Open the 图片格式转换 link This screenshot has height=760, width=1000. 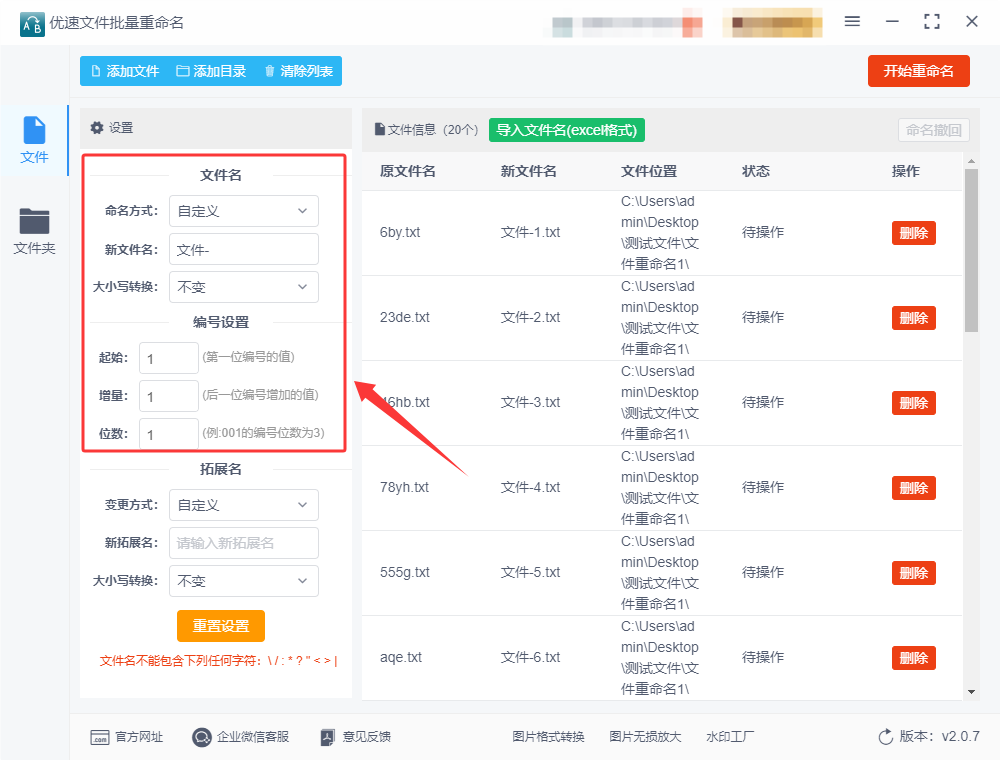point(548,737)
